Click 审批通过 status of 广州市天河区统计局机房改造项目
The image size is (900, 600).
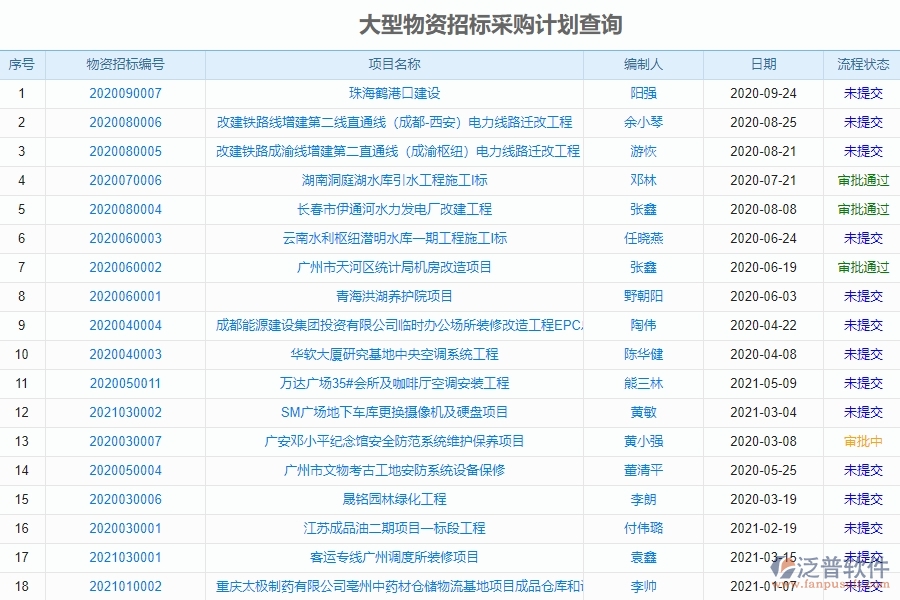point(861,267)
